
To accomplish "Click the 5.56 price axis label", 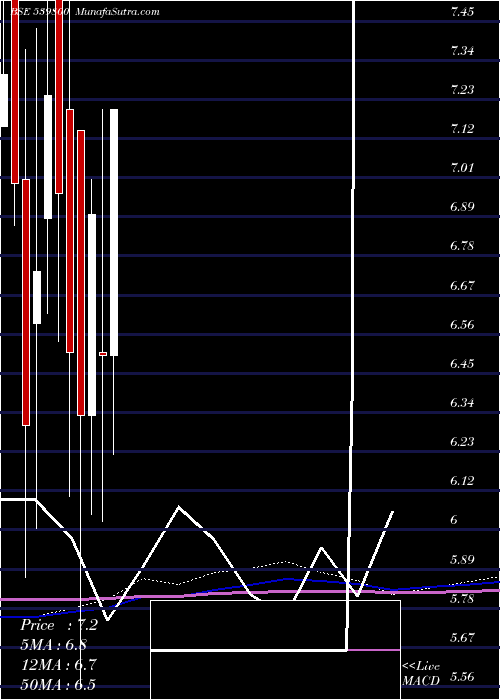I will click(462, 677).
